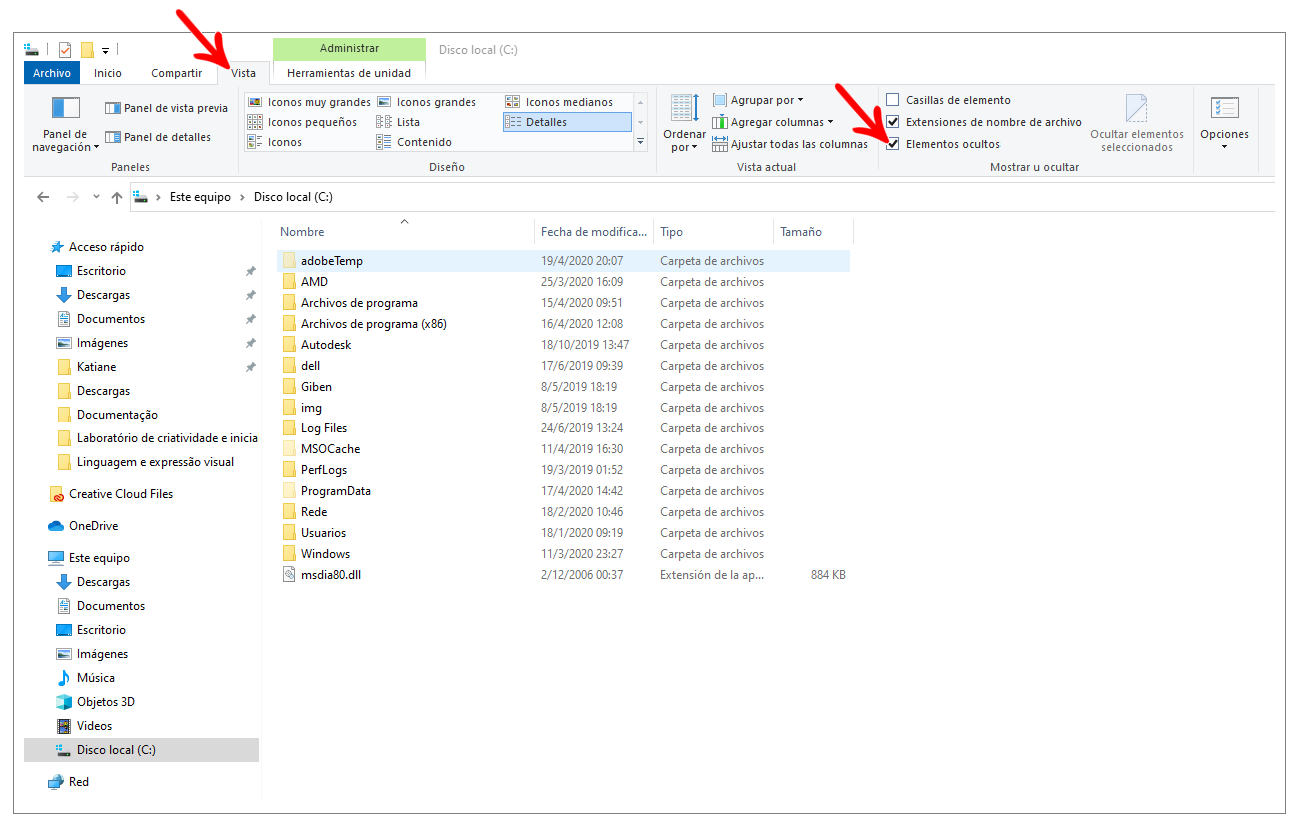Viewport: 1292px width, 821px height.
Task: Open the Herramientas de unidad tab
Action: pos(349,73)
